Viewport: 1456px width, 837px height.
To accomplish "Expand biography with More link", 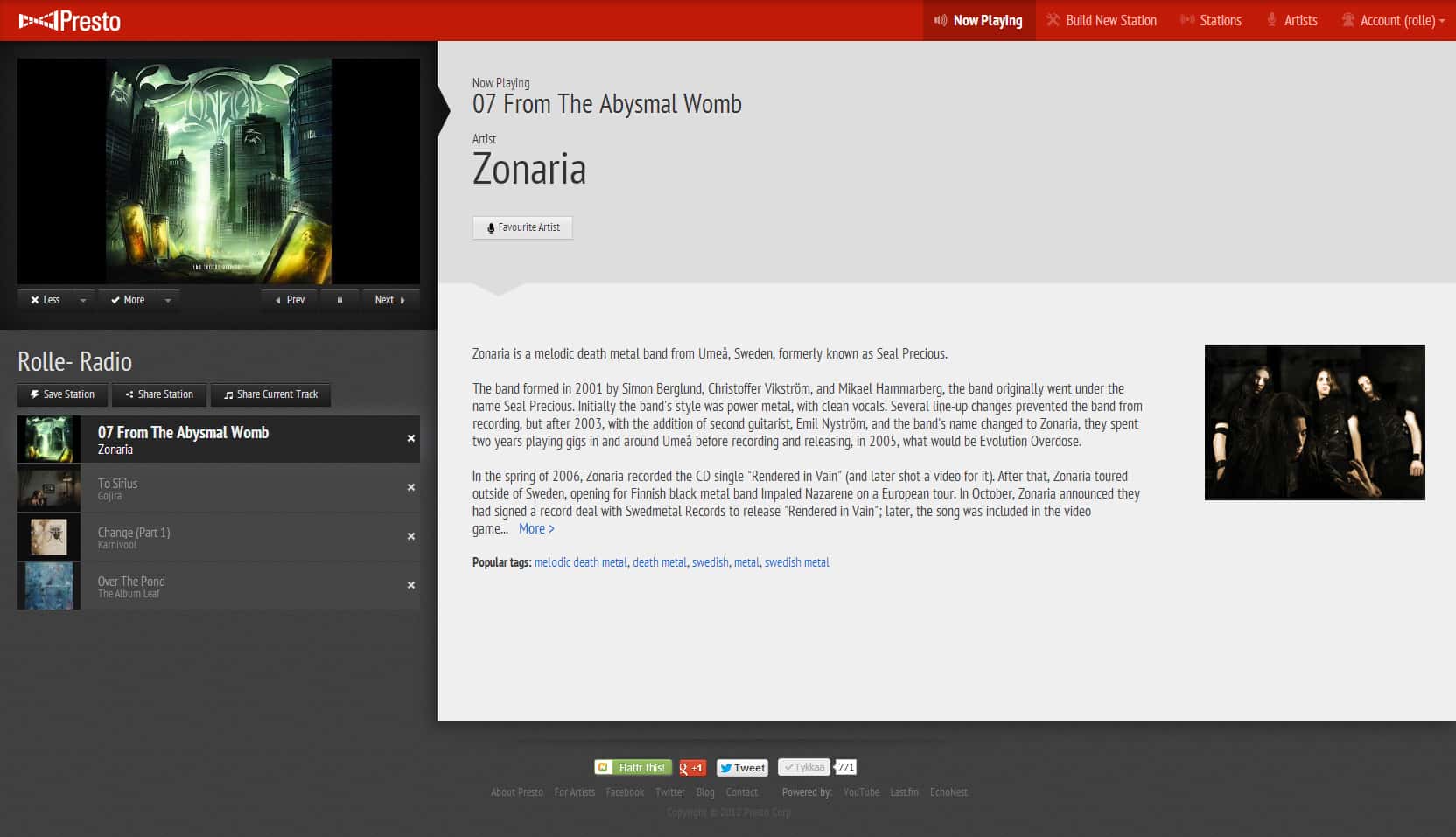I will (536, 528).
